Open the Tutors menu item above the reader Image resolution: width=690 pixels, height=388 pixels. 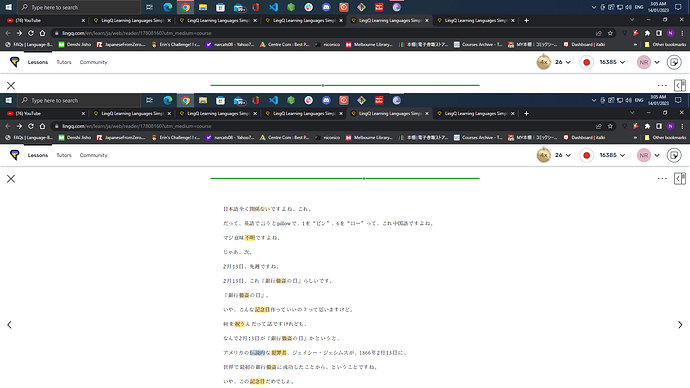[x=64, y=155]
